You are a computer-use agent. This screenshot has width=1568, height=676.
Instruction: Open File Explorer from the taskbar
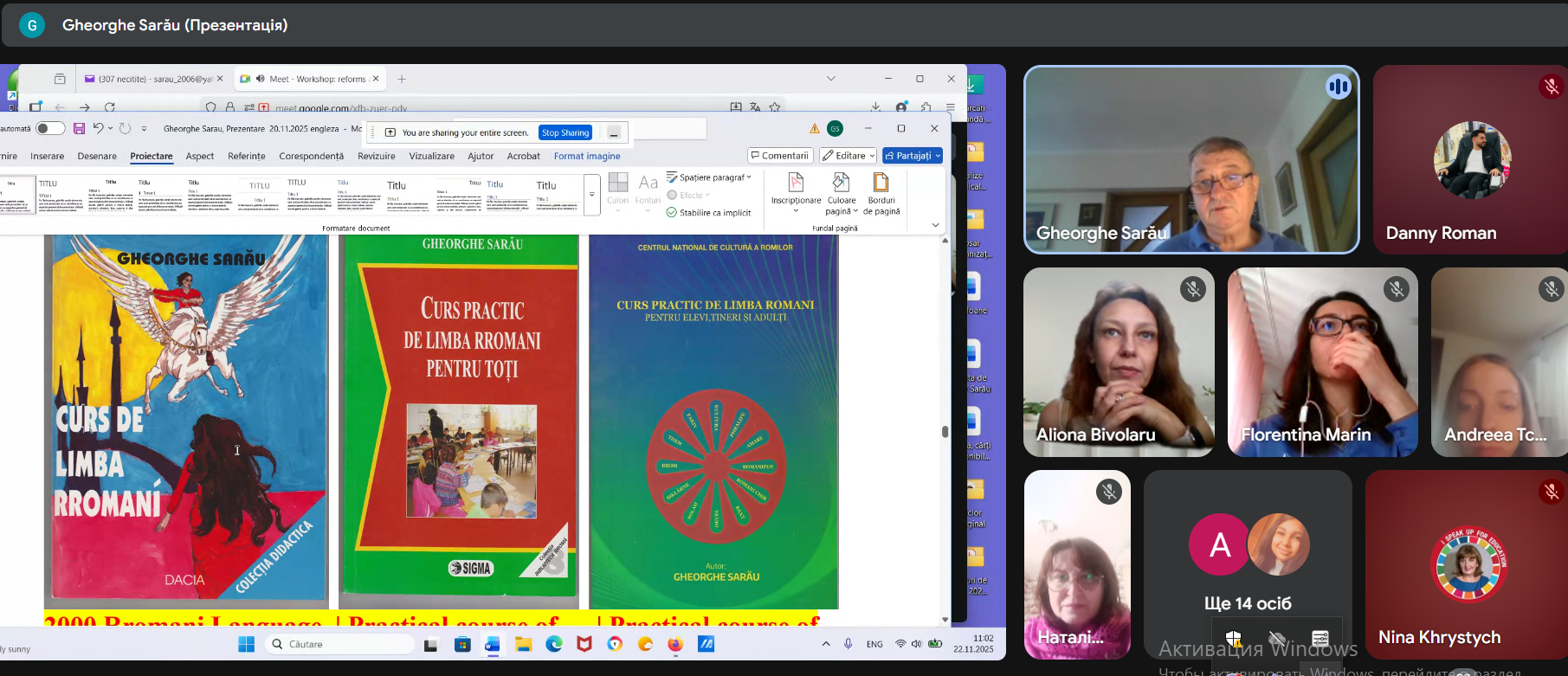(523, 644)
